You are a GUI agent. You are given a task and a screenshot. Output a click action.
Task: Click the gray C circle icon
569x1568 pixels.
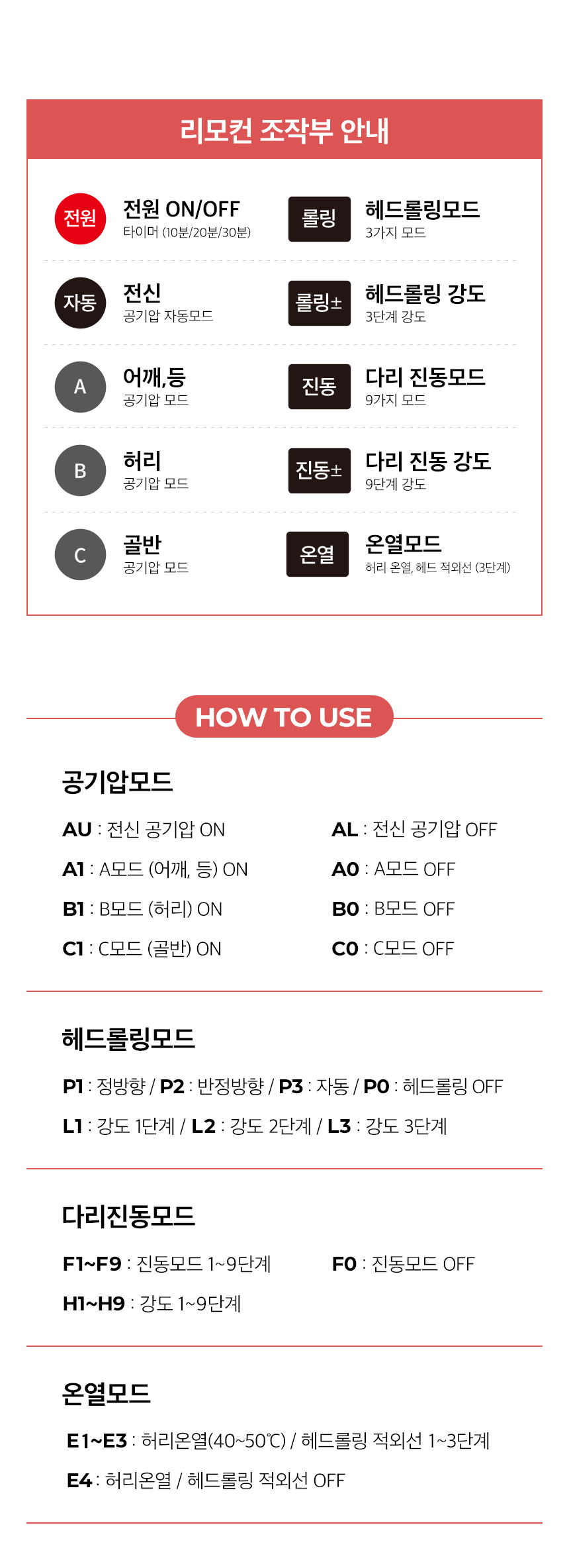(x=80, y=555)
